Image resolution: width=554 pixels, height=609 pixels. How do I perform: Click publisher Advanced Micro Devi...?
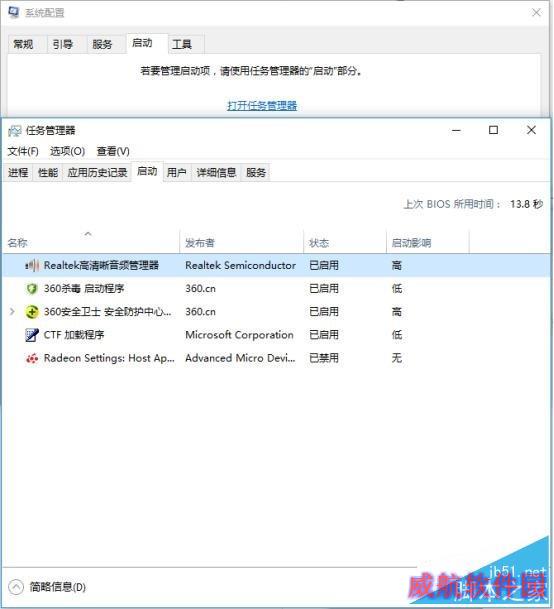click(240, 358)
